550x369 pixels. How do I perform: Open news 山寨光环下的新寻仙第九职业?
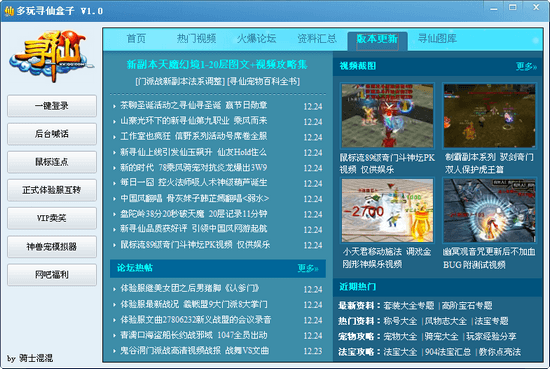[x=194, y=121]
